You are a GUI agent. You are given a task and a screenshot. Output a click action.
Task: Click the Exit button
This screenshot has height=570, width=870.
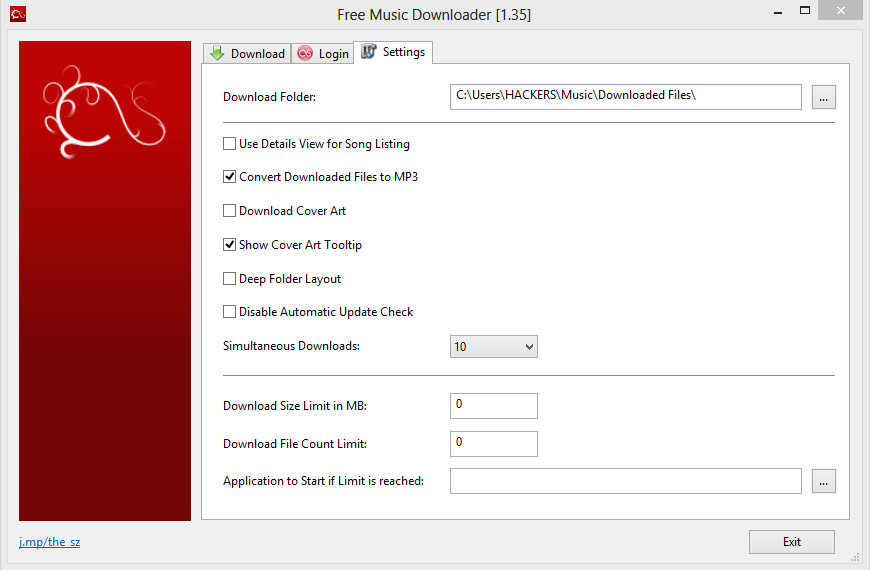pos(792,542)
